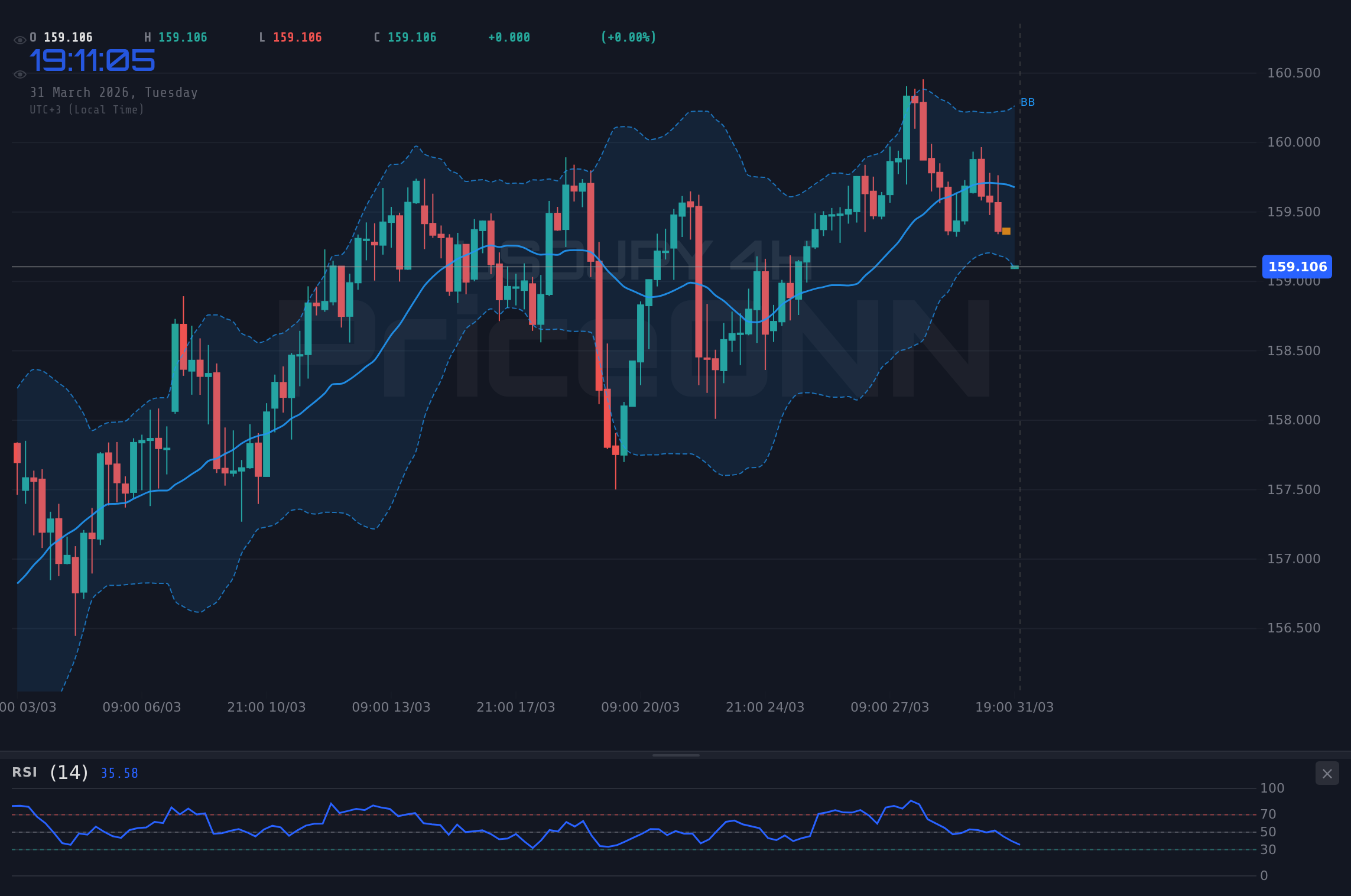Image resolution: width=1351 pixels, height=896 pixels.
Task: Click the RSI value 35.58 readout
Action: 119,773
